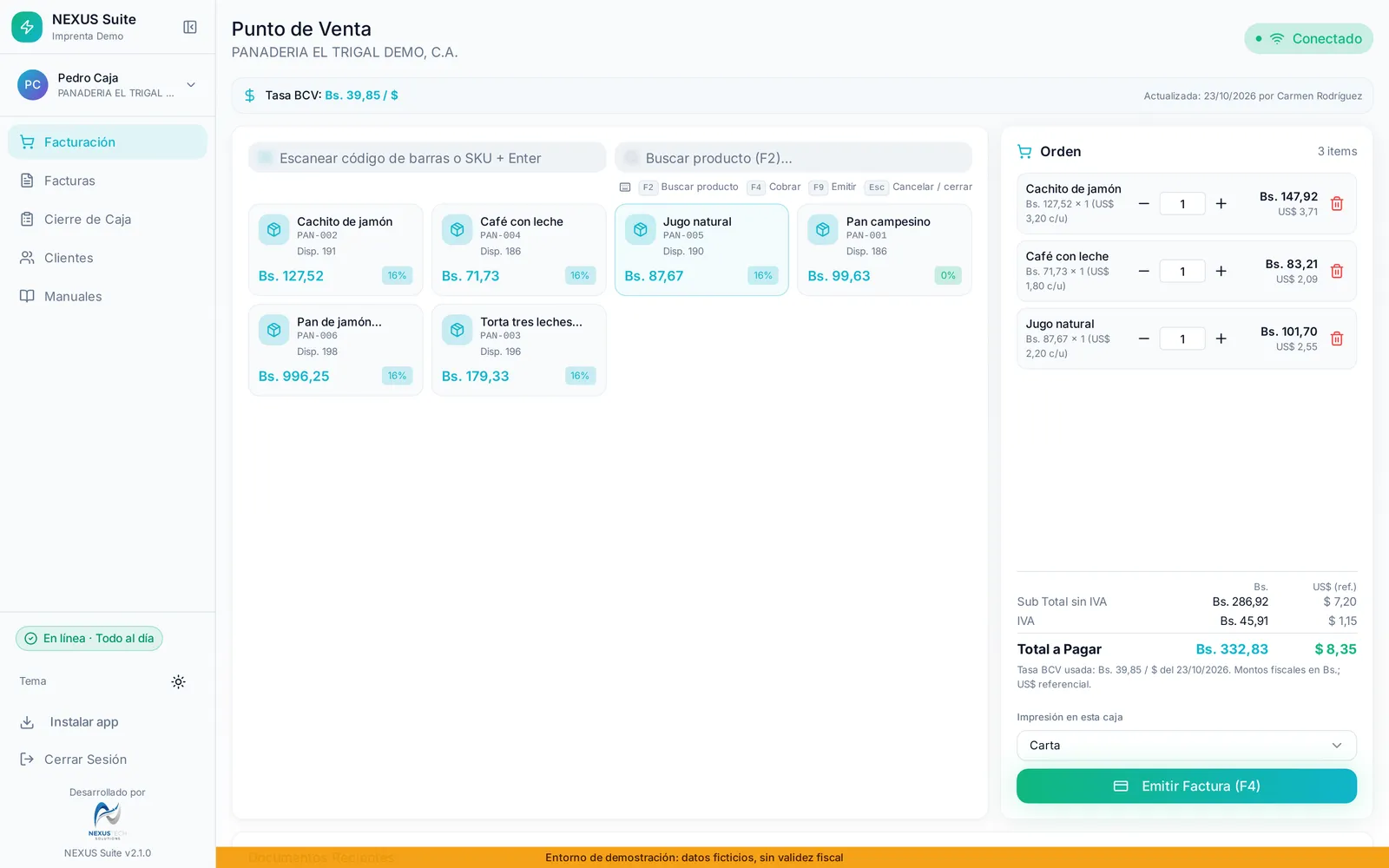The image size is (1389, 868).
Task: Click the Conectado status badge
Action: [1308, 38]
